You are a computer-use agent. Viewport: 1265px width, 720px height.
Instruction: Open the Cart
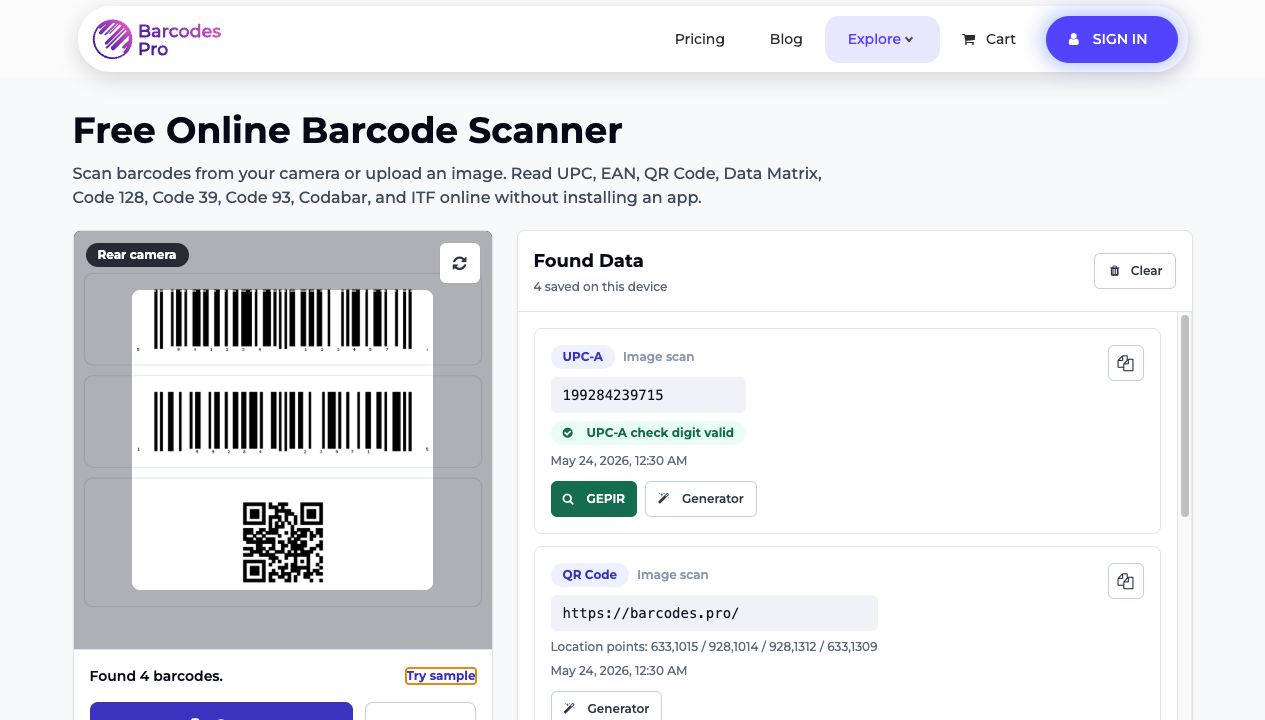point(989,39)
